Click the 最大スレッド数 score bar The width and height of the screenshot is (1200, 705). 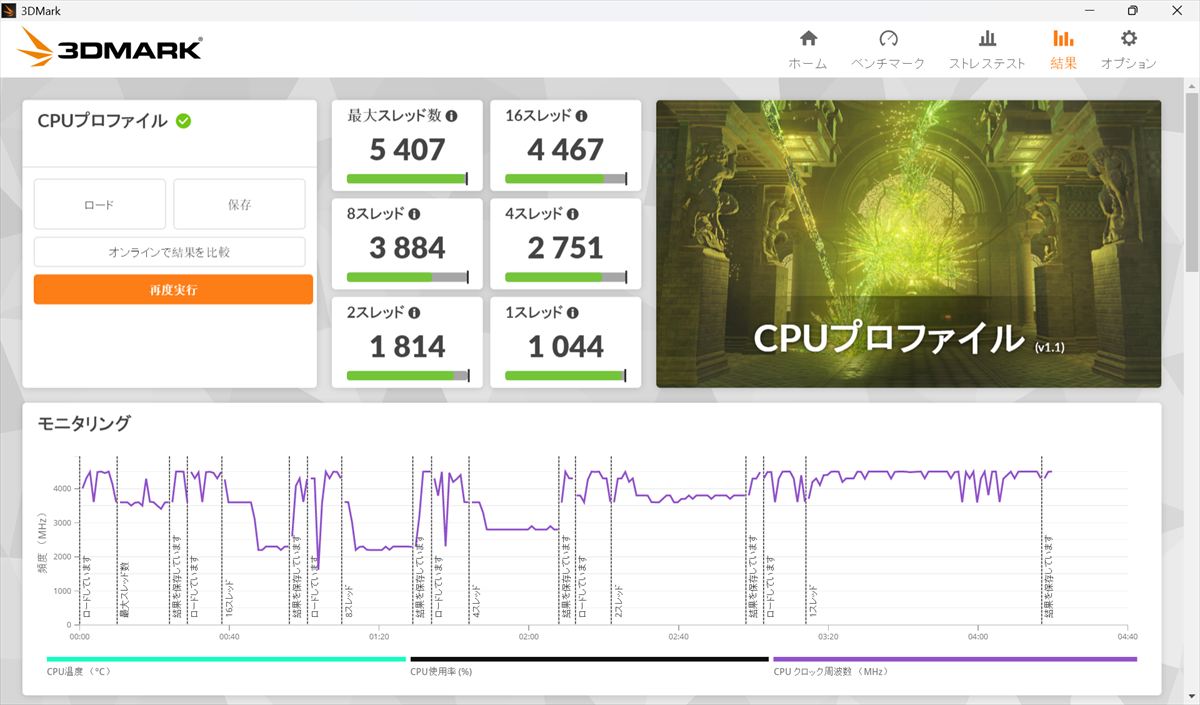407,179
